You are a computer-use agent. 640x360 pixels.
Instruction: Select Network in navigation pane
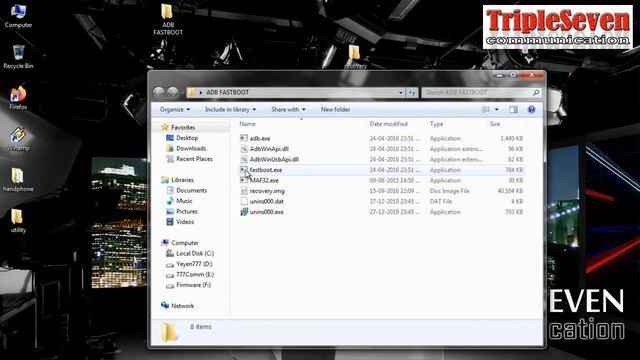click(182, 306)
